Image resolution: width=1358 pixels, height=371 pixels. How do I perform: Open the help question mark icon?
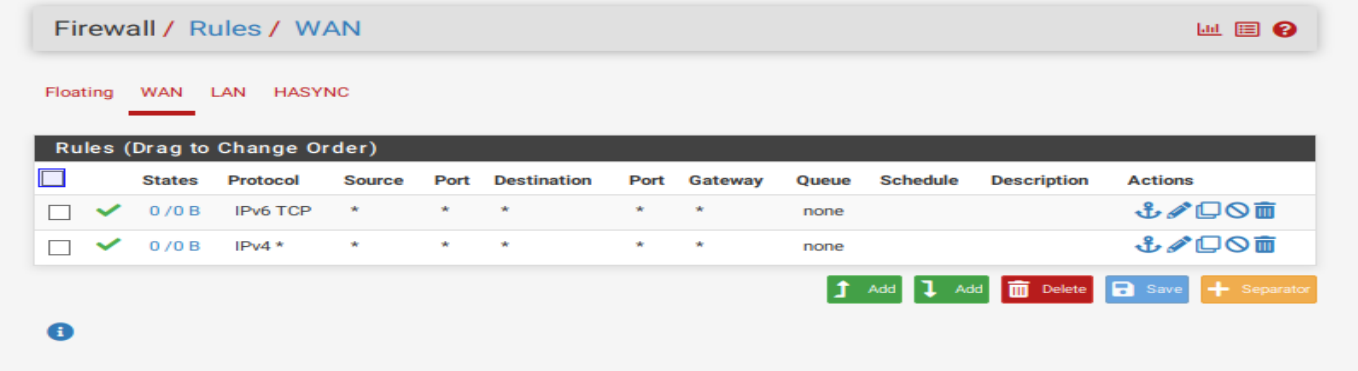(1285, 29)
